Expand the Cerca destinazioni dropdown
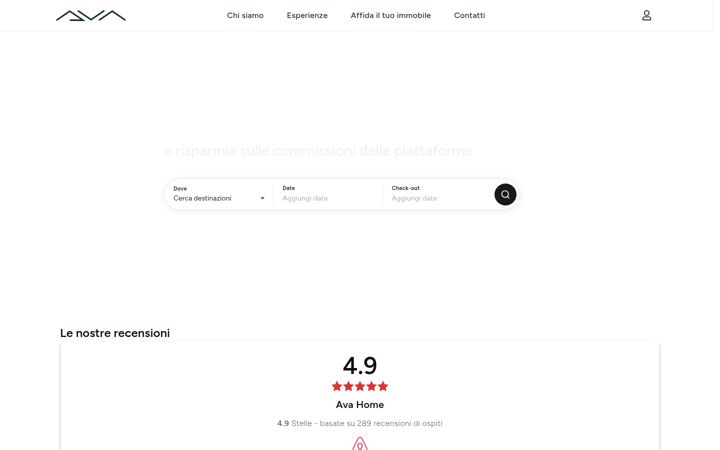Screen dimensions: 720x450 [x=219, y=198]
